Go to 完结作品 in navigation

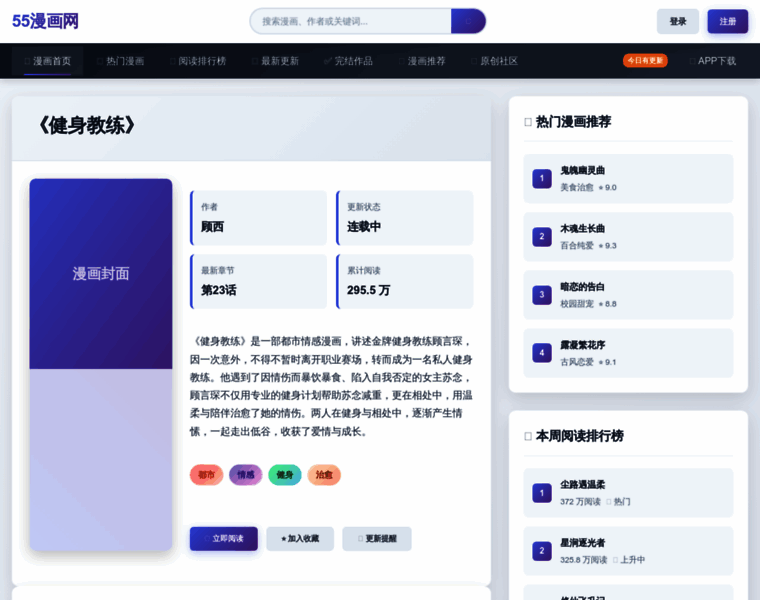(x=348, y=61)
